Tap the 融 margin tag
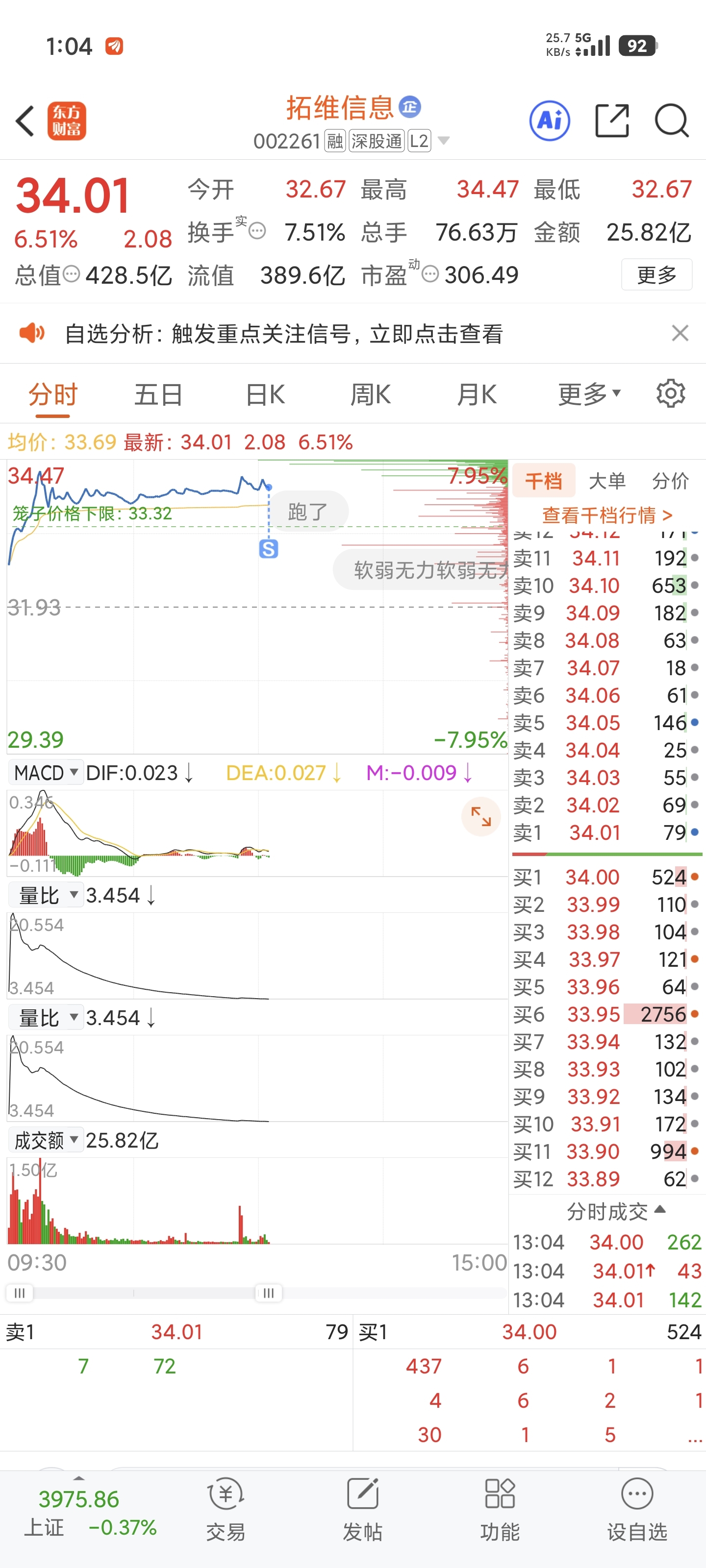This screenshot has width=706, height=1568. coord(335,141)
